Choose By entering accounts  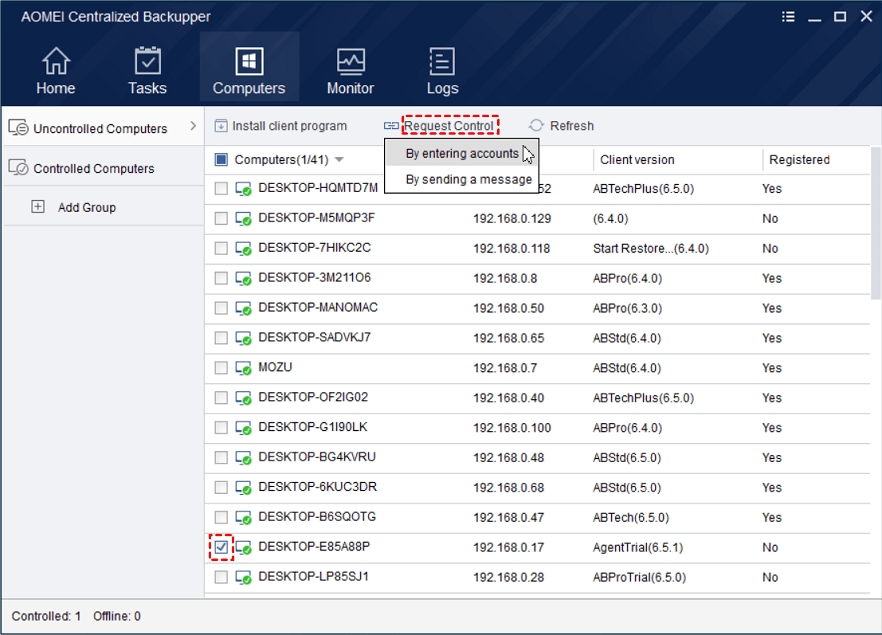[x=462, y=154]
